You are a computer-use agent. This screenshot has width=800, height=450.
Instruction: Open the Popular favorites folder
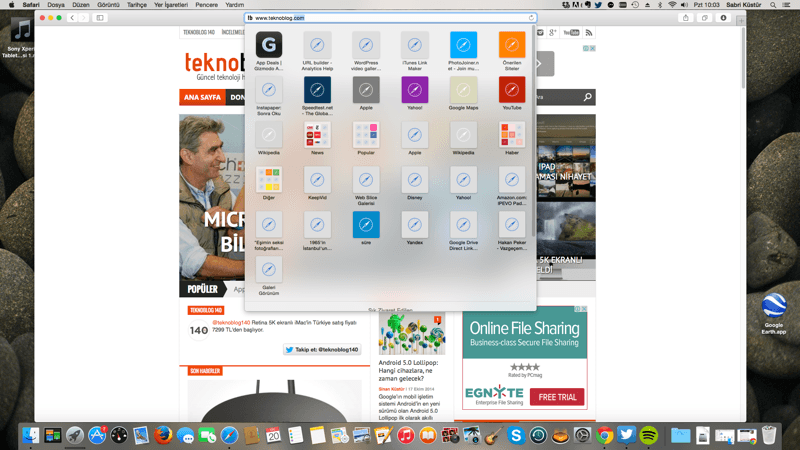366,135
